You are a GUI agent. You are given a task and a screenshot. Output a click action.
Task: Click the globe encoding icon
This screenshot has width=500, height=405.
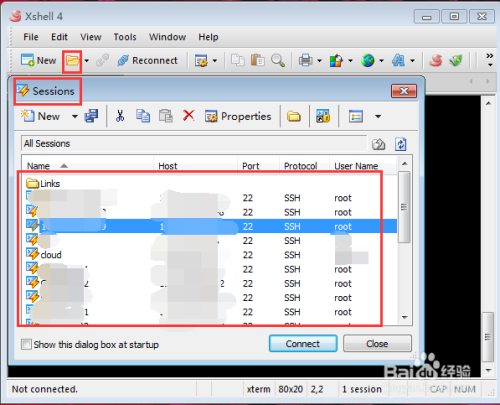(368, 61)
